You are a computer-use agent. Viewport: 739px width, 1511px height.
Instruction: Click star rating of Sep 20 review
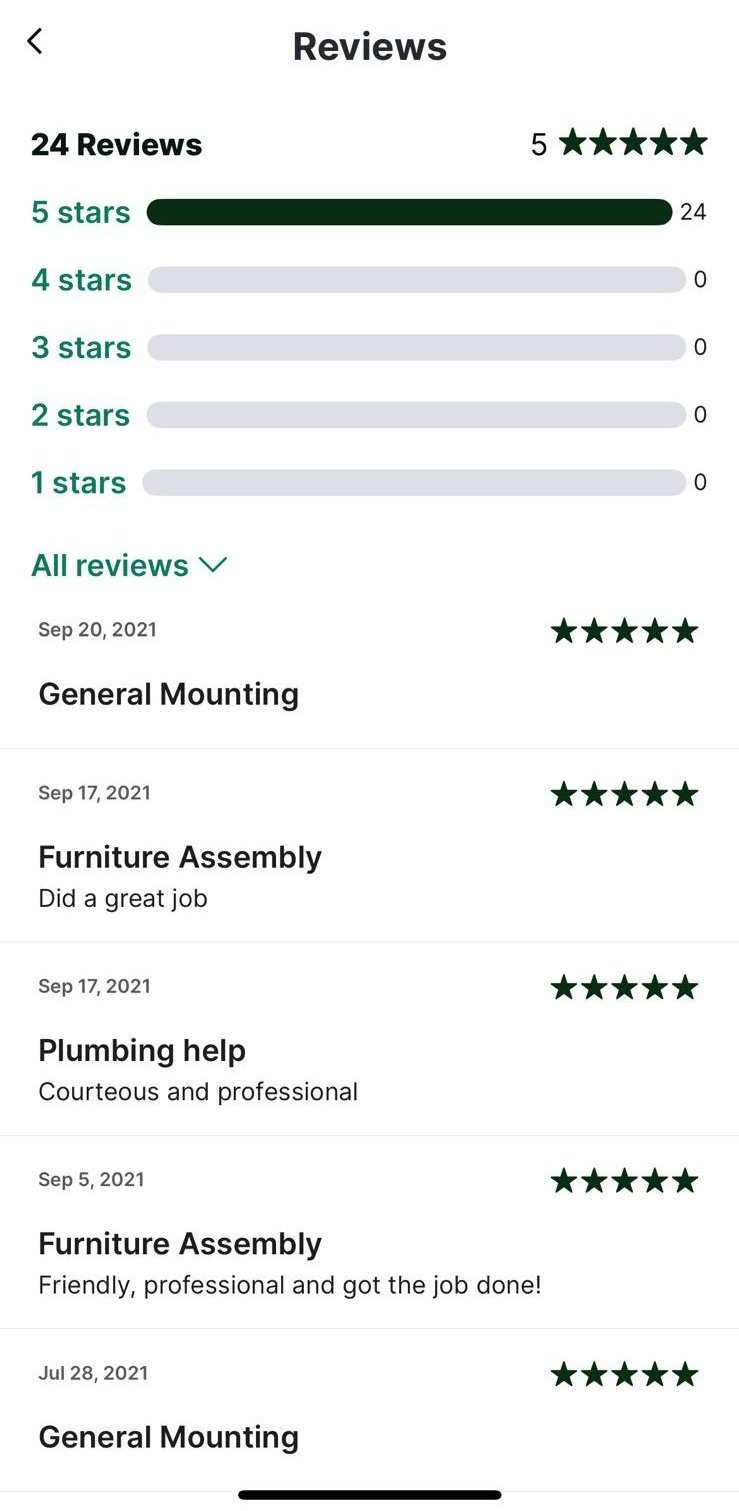point(624,631)
